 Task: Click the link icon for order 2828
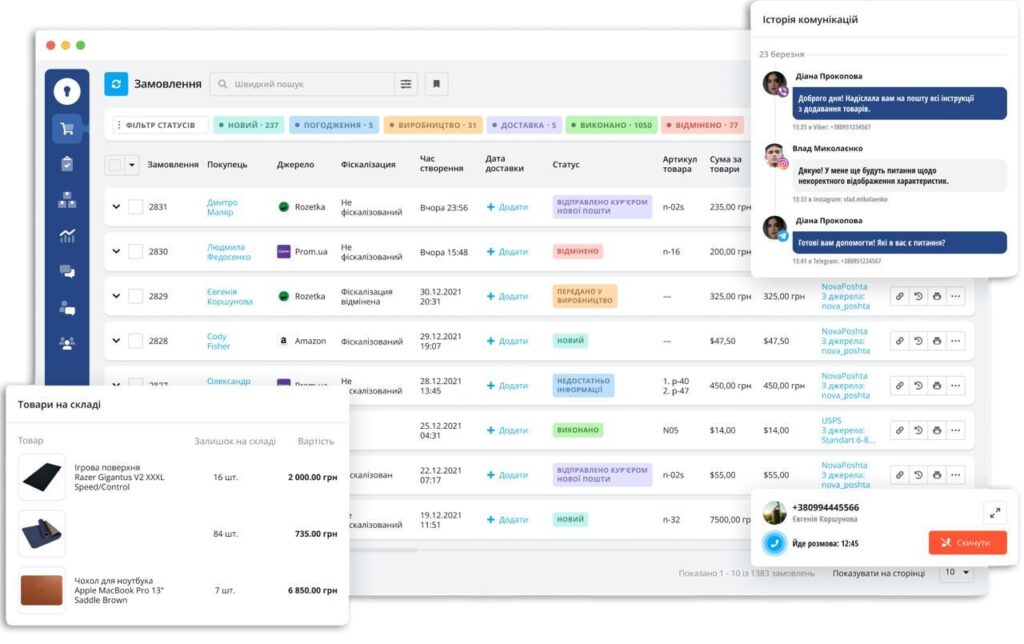[899, 341]
